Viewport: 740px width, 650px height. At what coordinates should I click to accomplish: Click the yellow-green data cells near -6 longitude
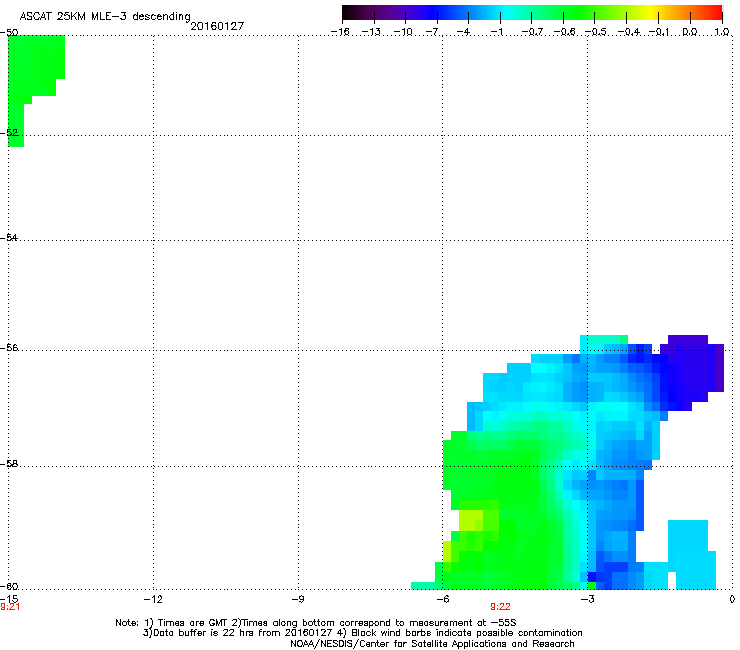[472, 519]
